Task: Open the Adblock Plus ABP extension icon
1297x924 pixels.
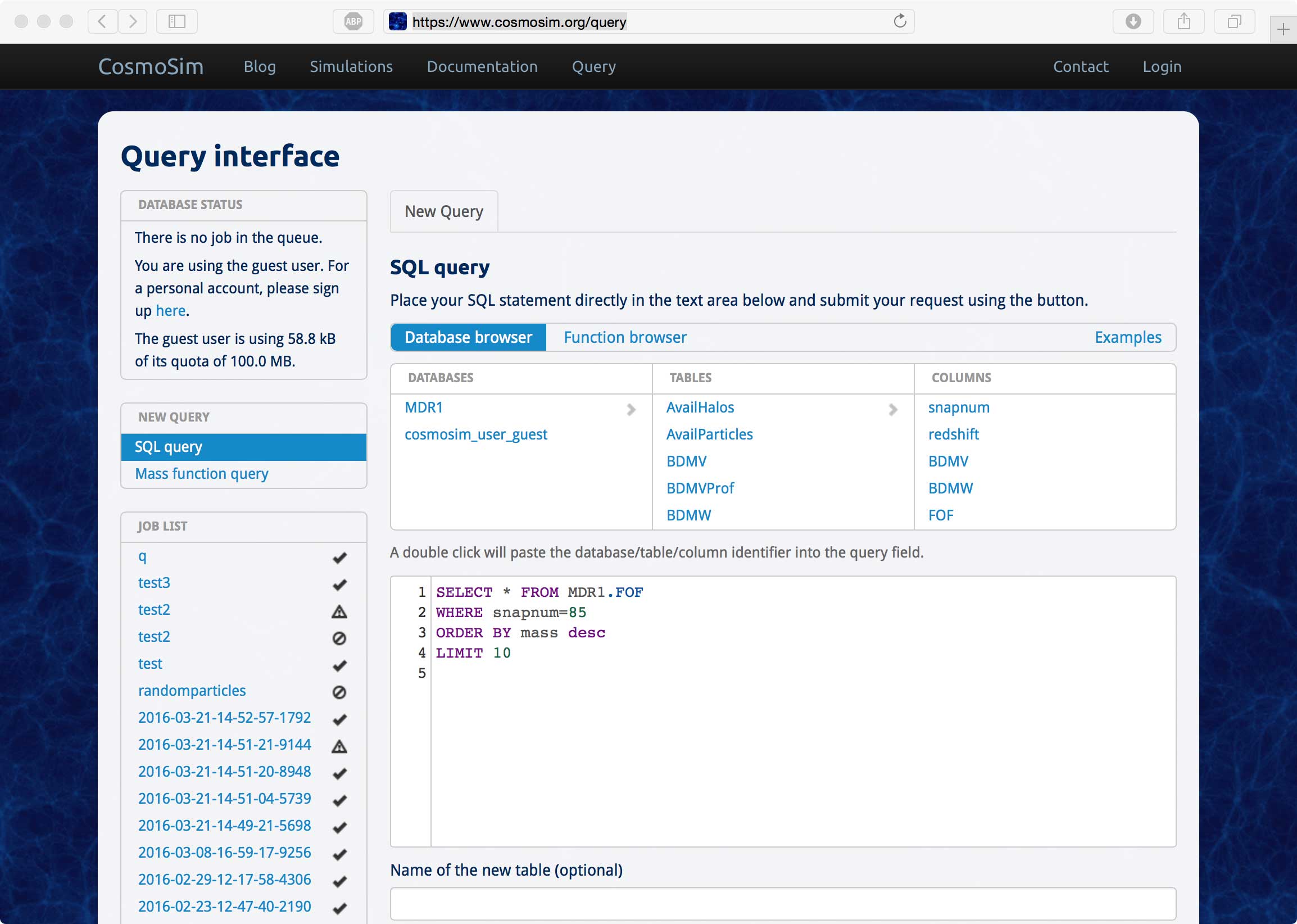Action: [353, 21]
